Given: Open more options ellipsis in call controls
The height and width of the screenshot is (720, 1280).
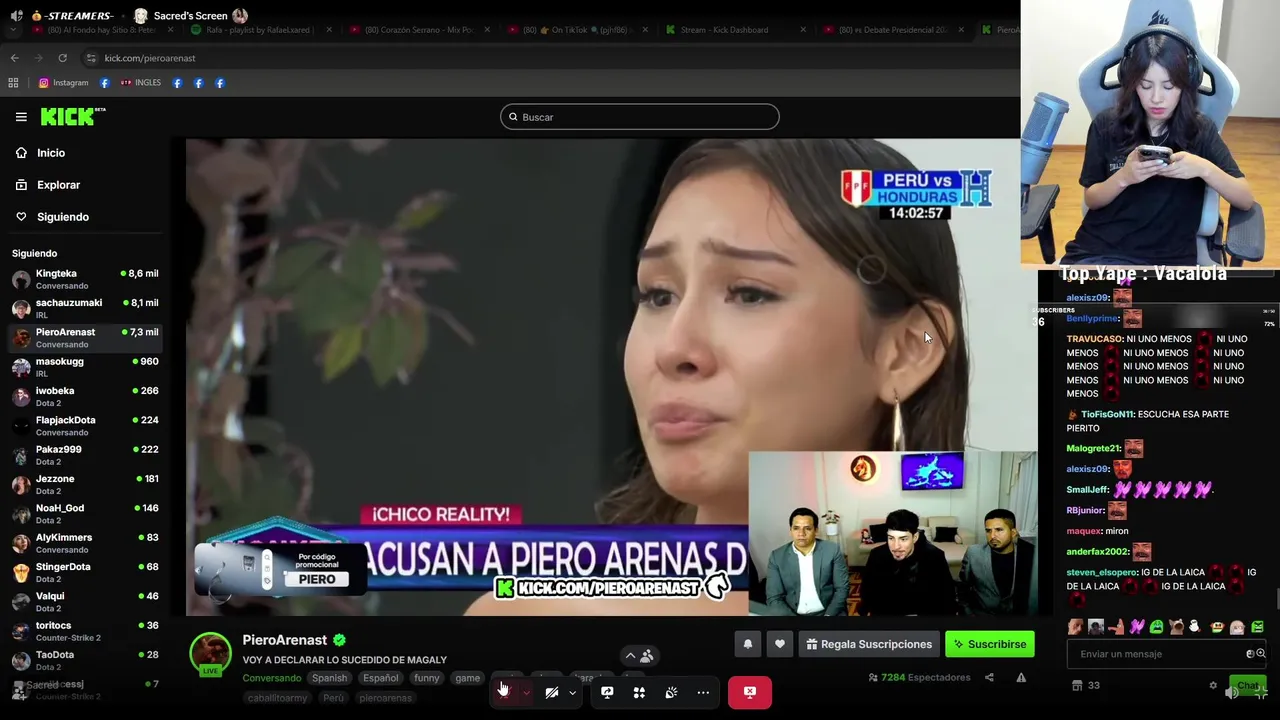Looking at the screenshot, I should 703,692.
